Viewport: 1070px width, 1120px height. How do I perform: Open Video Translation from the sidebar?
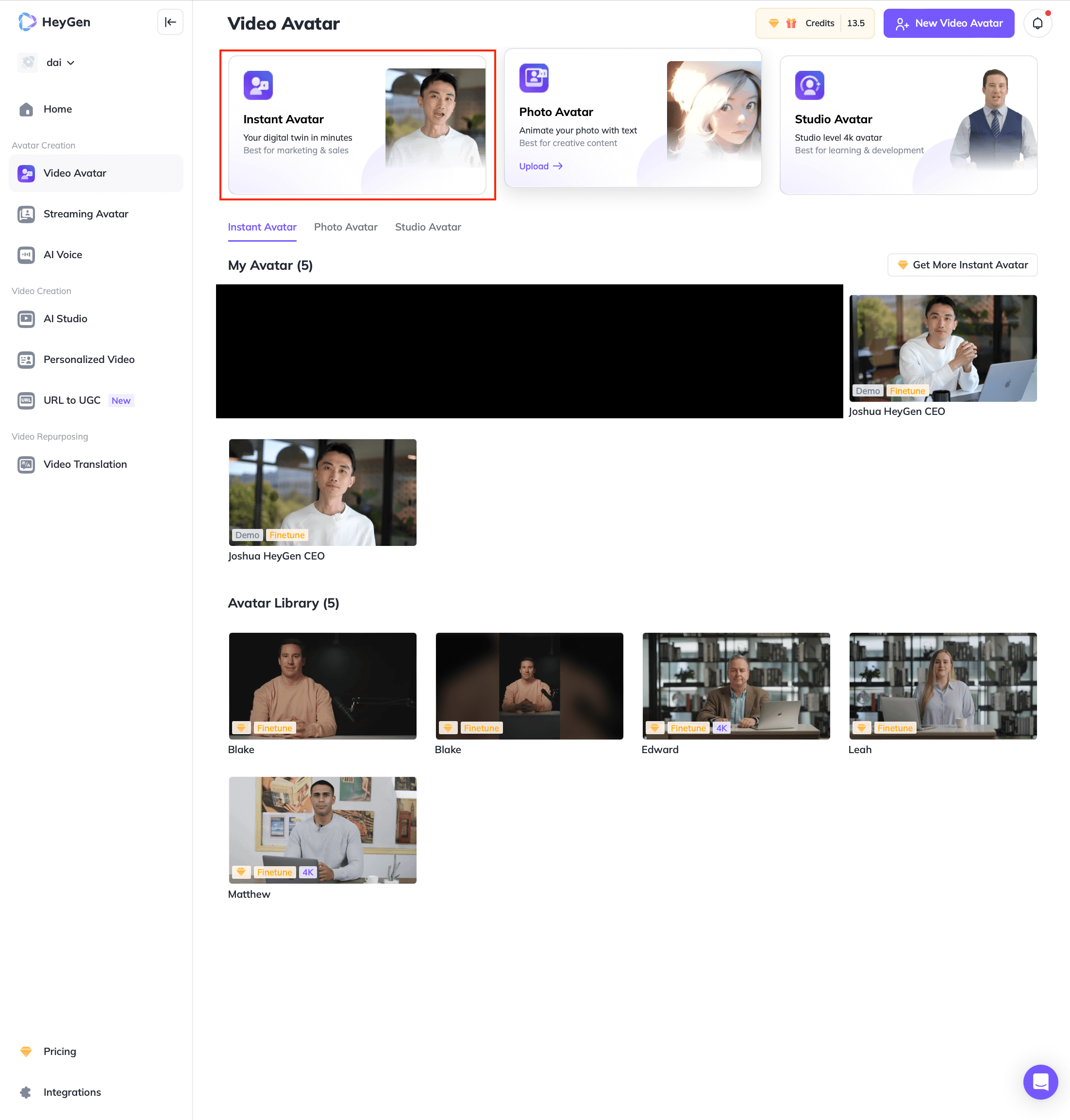[96, 464]
